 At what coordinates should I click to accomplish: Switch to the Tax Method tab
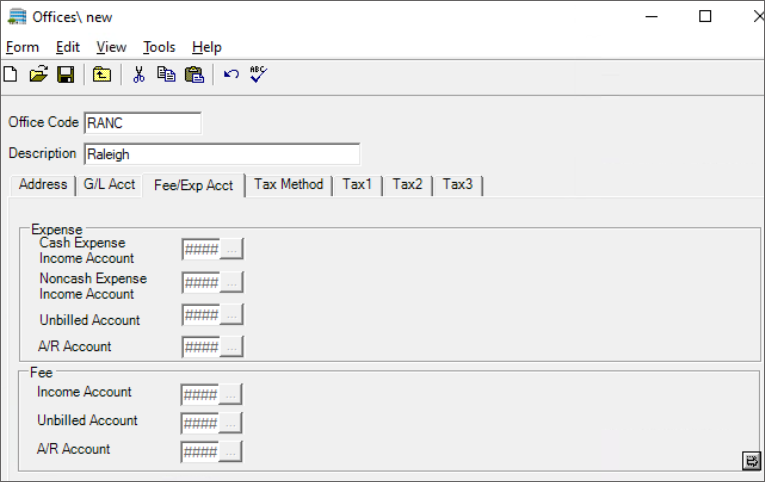pyautogui.click(x=288, y=185)
